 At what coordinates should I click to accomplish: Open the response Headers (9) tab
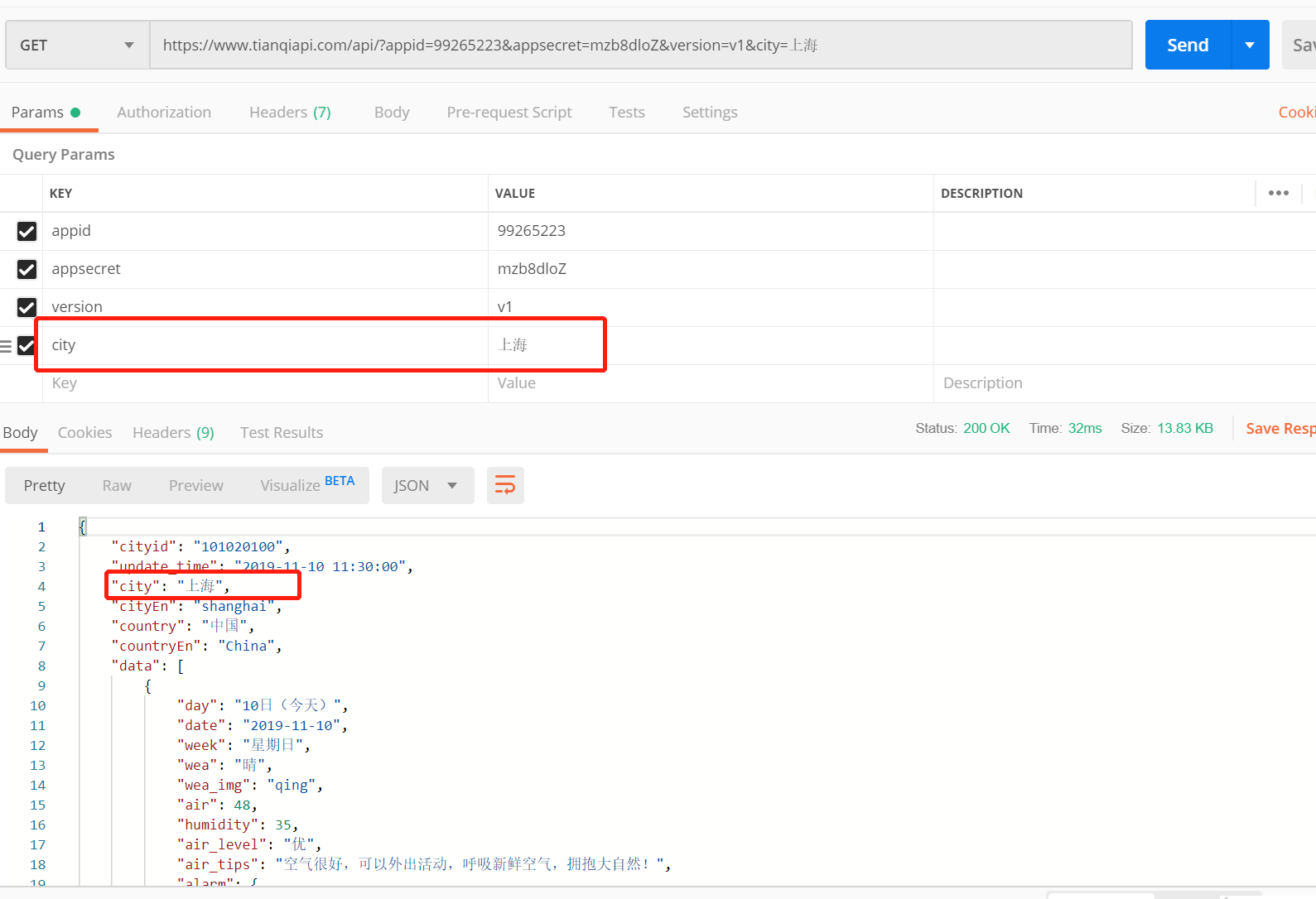(173, 432)
